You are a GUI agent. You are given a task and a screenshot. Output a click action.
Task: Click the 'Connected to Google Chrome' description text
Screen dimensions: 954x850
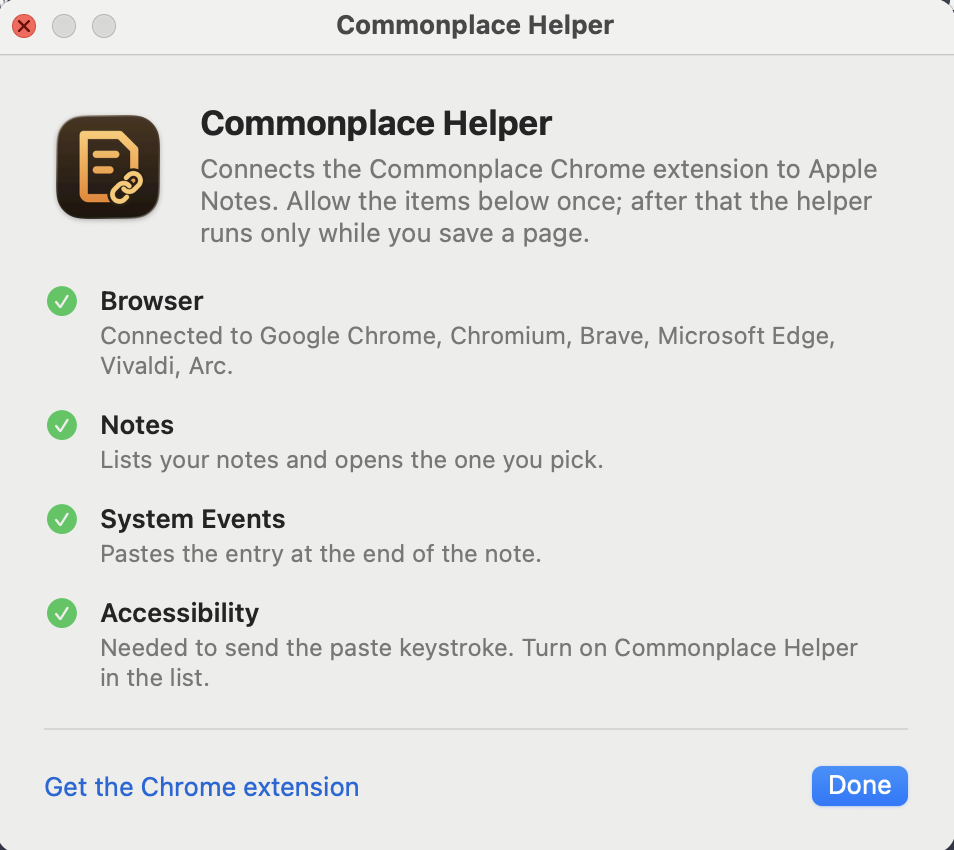point(468,350)
